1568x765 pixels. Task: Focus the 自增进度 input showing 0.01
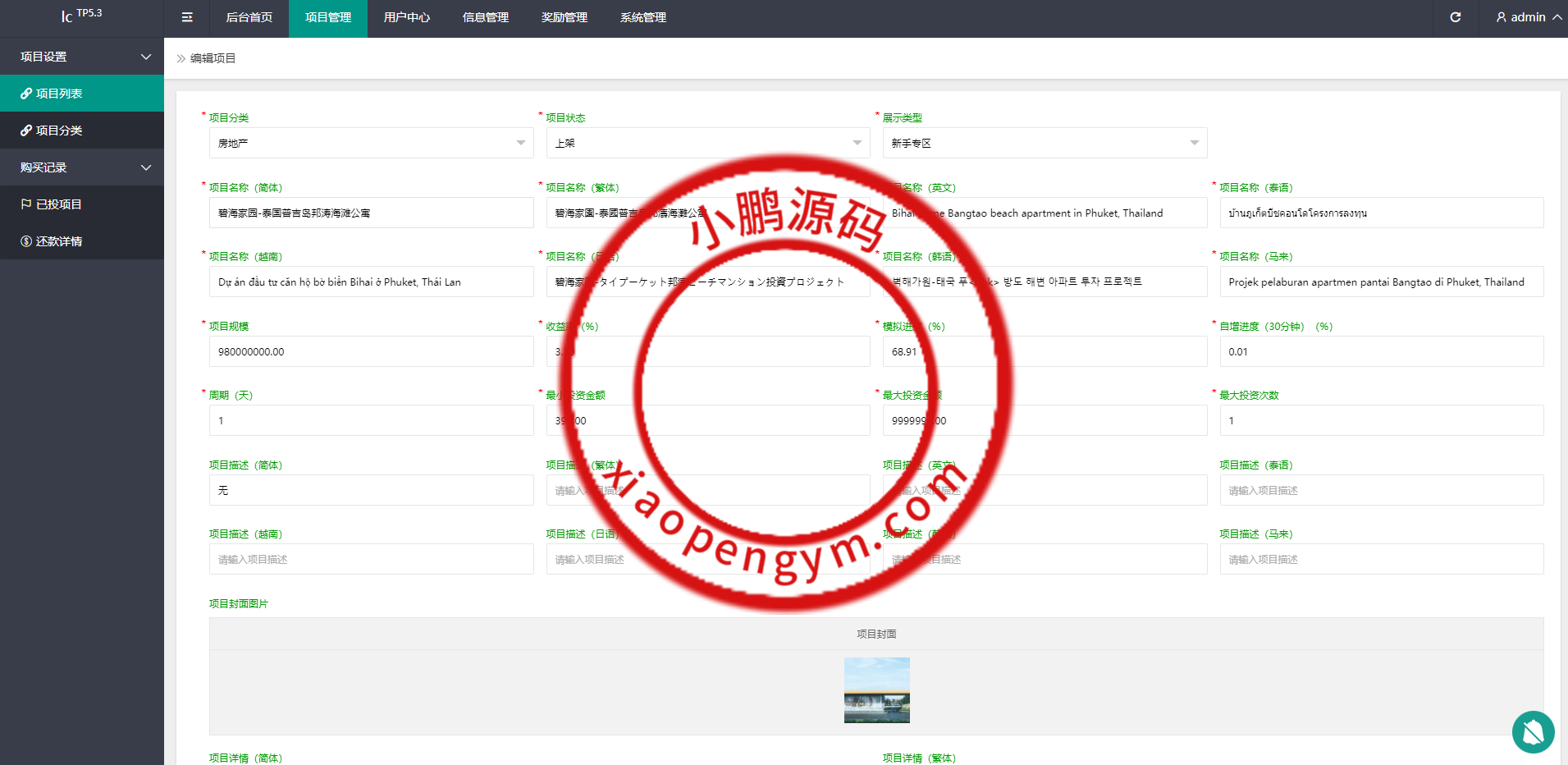click(1381, 351)
